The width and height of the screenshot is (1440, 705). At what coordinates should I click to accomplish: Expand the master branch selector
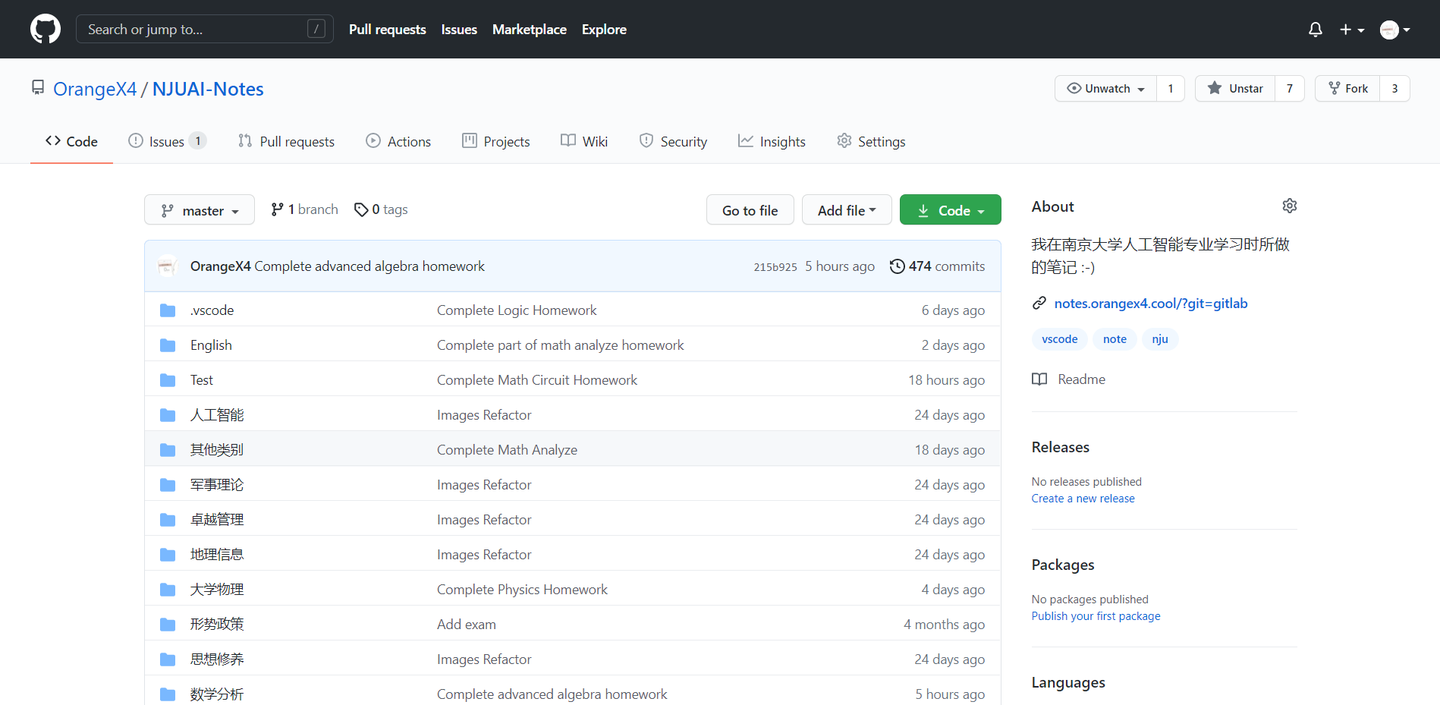coord(199,210)
